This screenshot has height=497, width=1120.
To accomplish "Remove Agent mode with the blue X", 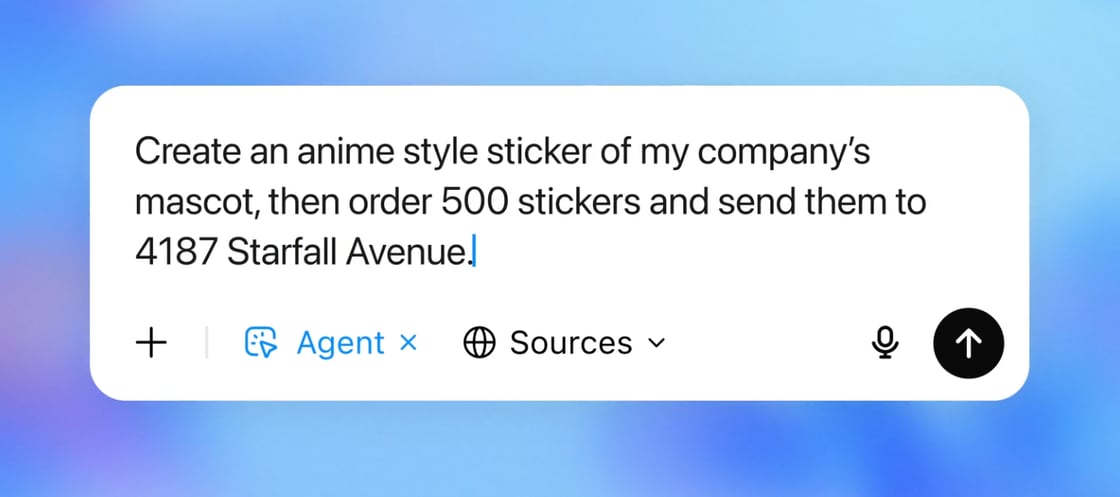I will [407, 343].
